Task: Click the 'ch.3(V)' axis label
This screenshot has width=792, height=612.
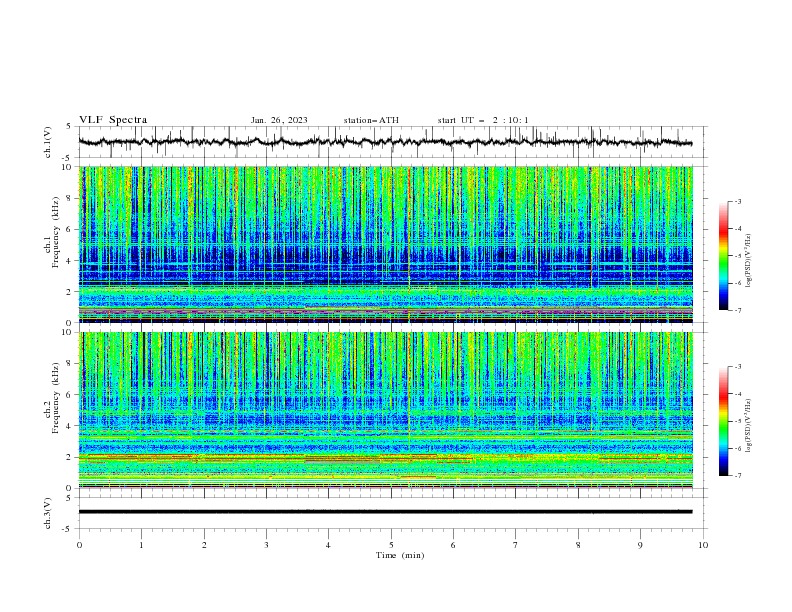Action: point(48,513)
